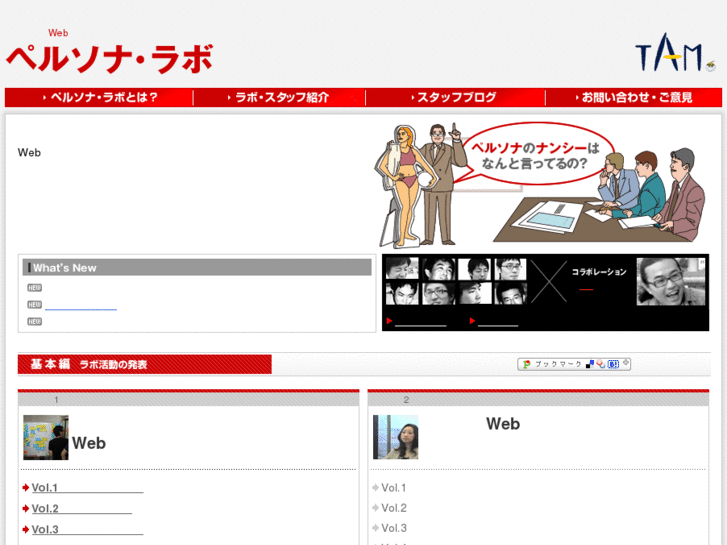Open the blue underlined What's New link

pyautogui.click(x=81, y=306)
